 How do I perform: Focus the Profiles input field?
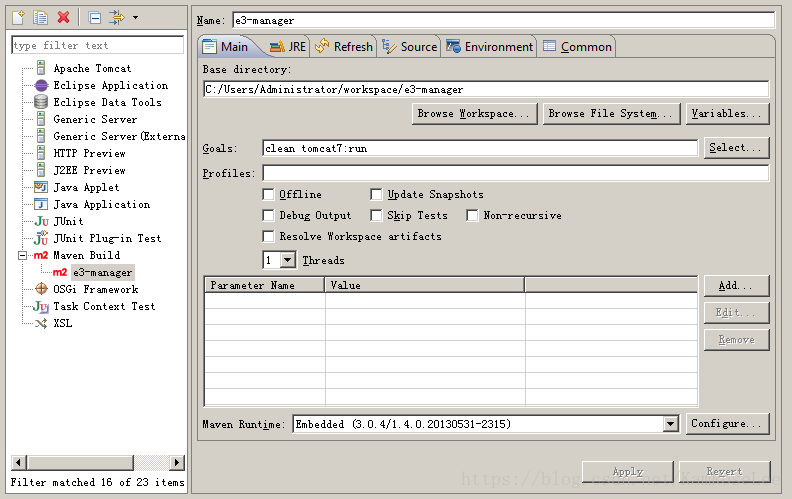coord(516,173)
